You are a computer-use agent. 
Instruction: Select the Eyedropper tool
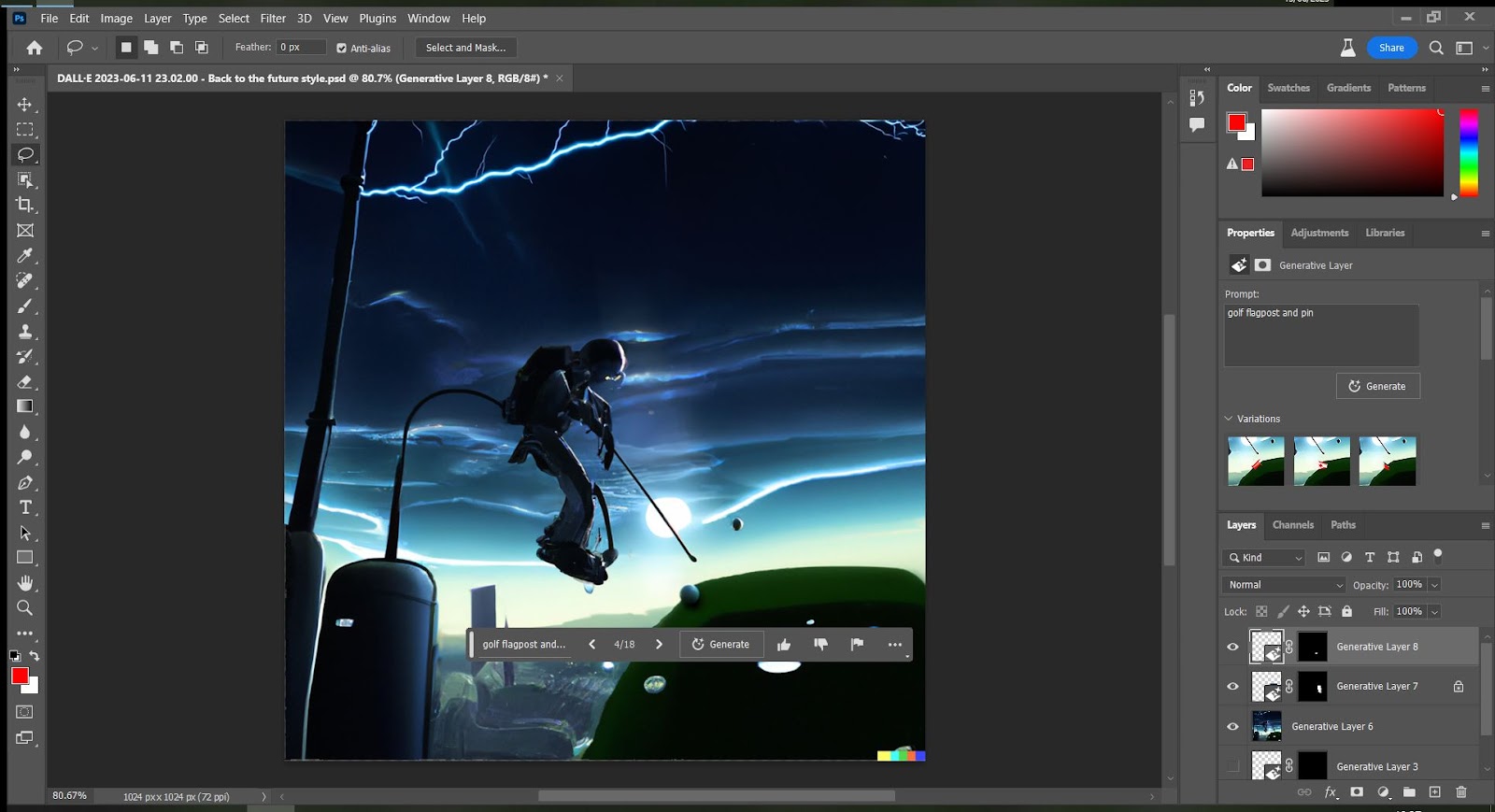(25, 255)
